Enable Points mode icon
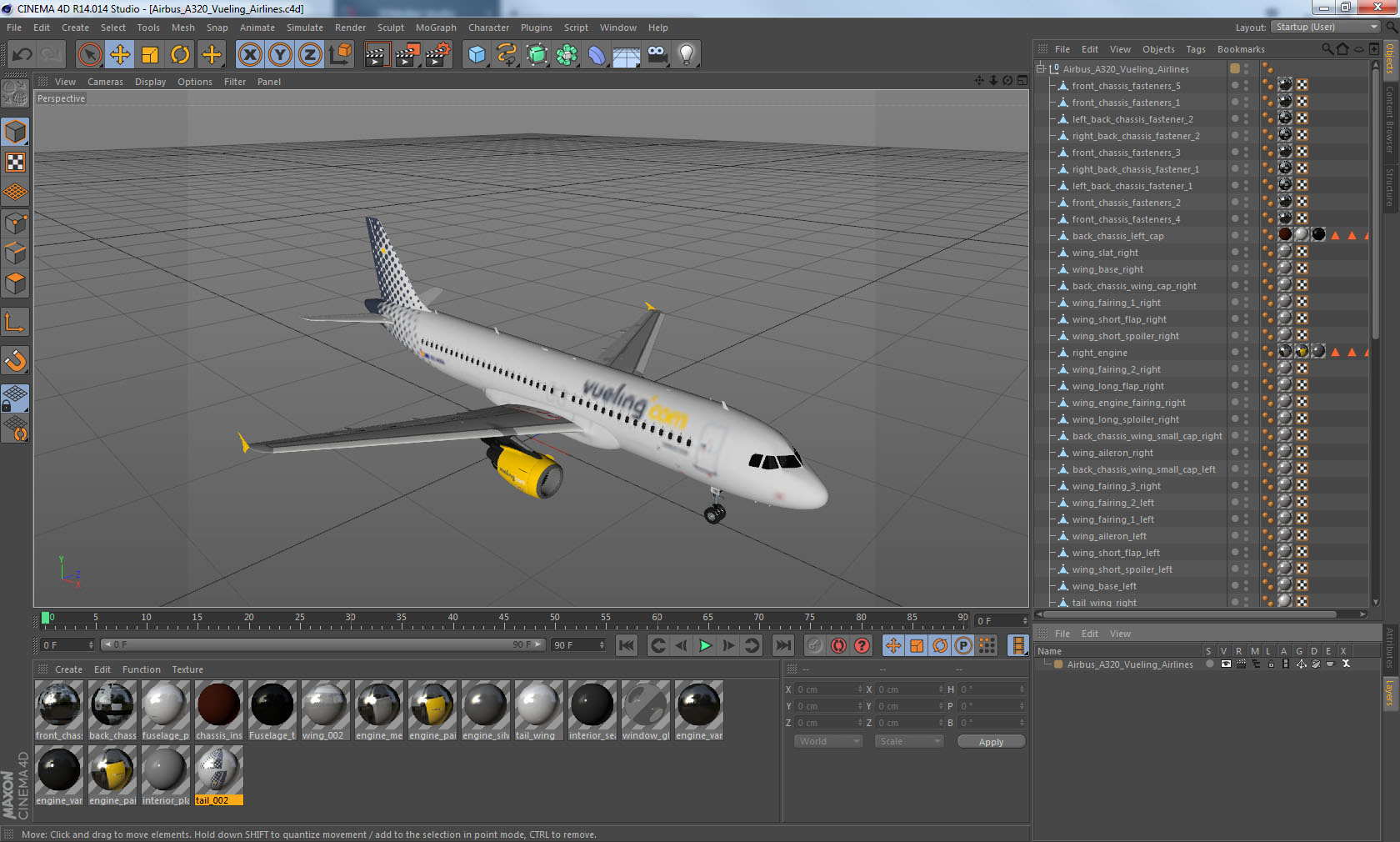Viewport: 1400px width, 842px height. click(x=15, y=223)
